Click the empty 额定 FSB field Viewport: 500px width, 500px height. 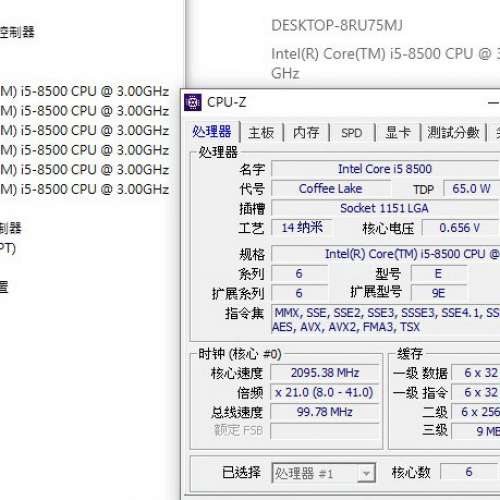click(325, 431)
